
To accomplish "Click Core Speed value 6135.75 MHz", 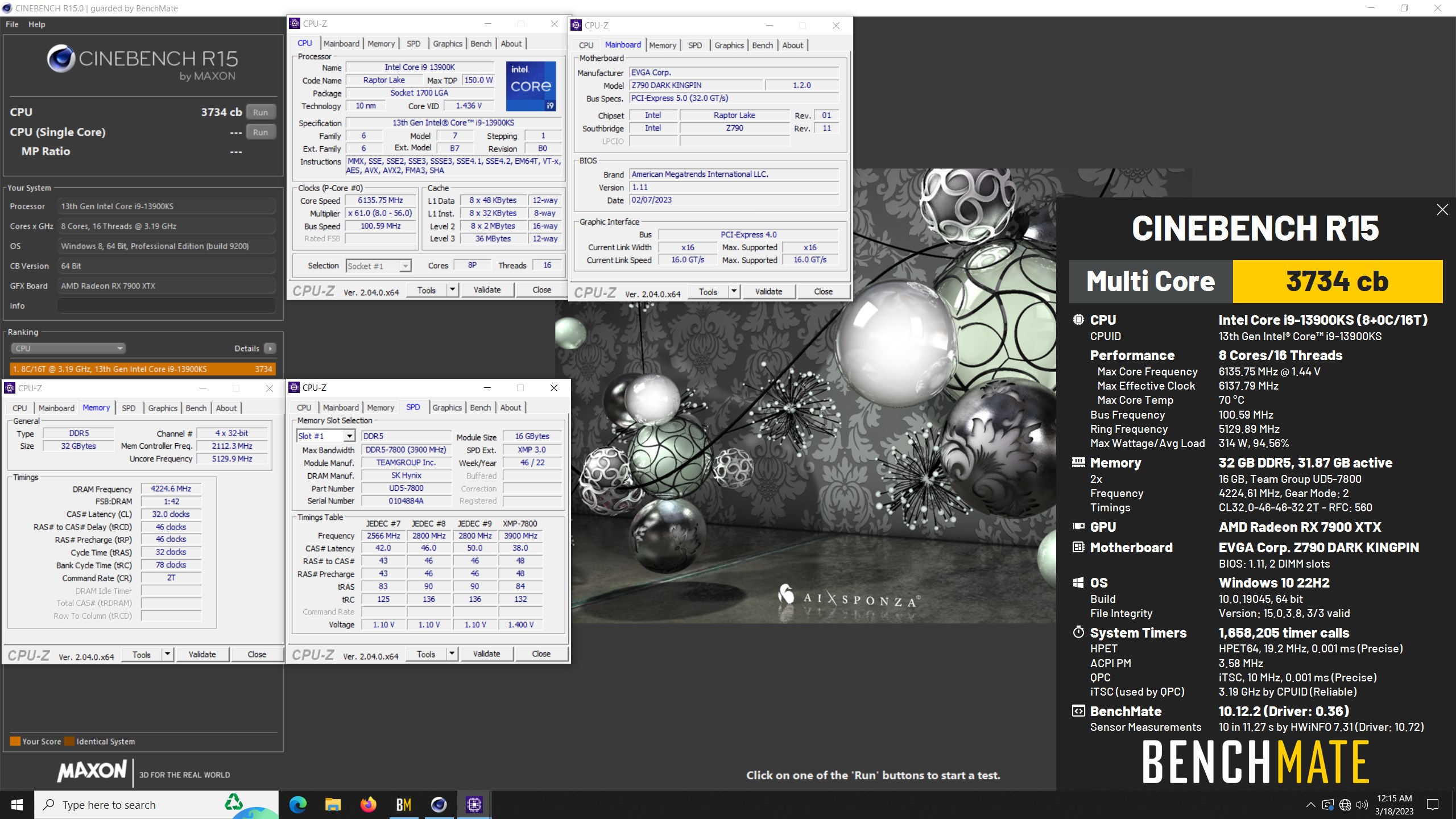I will (x=380, y=200).
